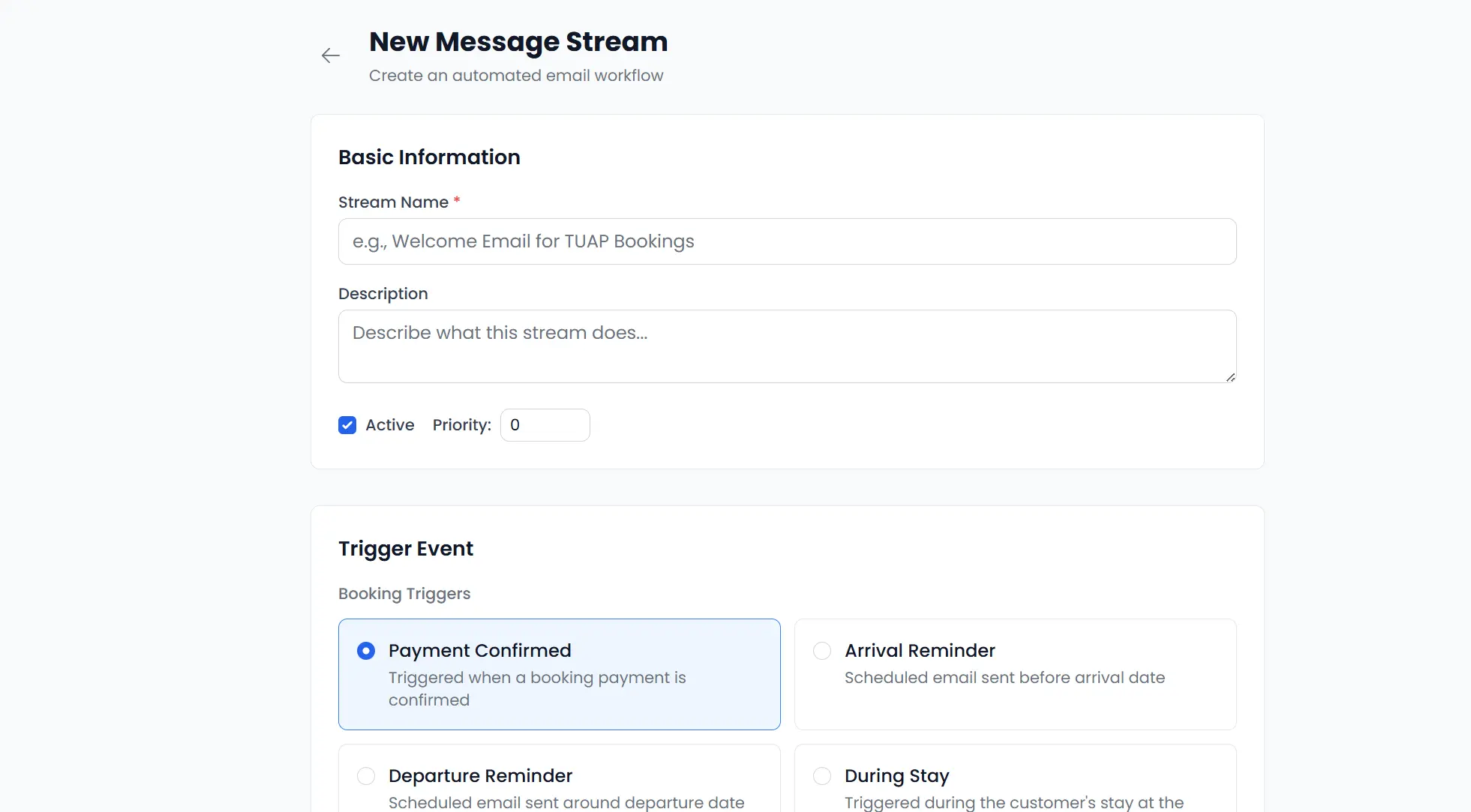Select the Payment Confirmed trigger card
Image resolution: width=1471 pixels, height=812 pixels.
tap(559, 674)
